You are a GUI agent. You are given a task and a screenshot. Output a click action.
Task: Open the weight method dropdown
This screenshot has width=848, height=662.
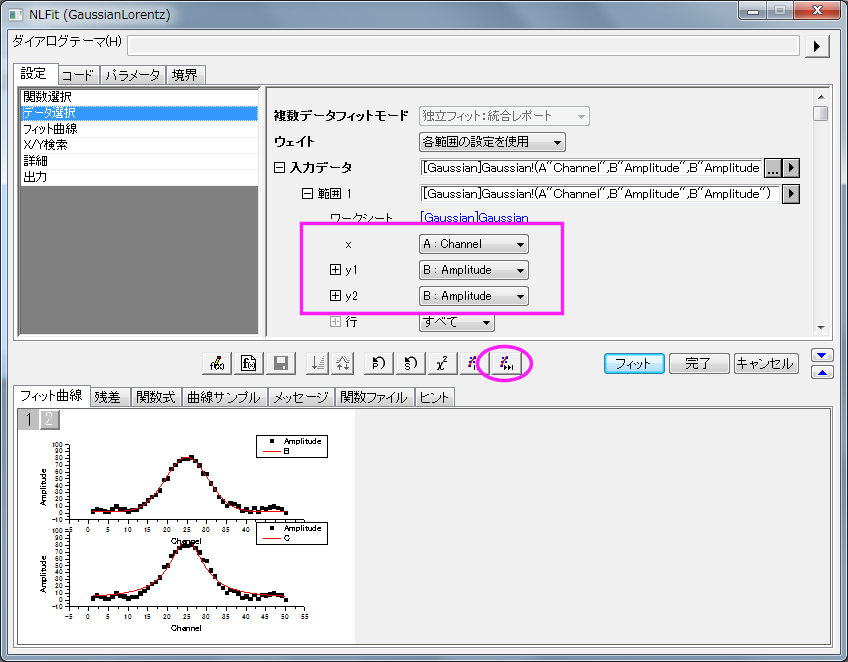coord(492,142)
